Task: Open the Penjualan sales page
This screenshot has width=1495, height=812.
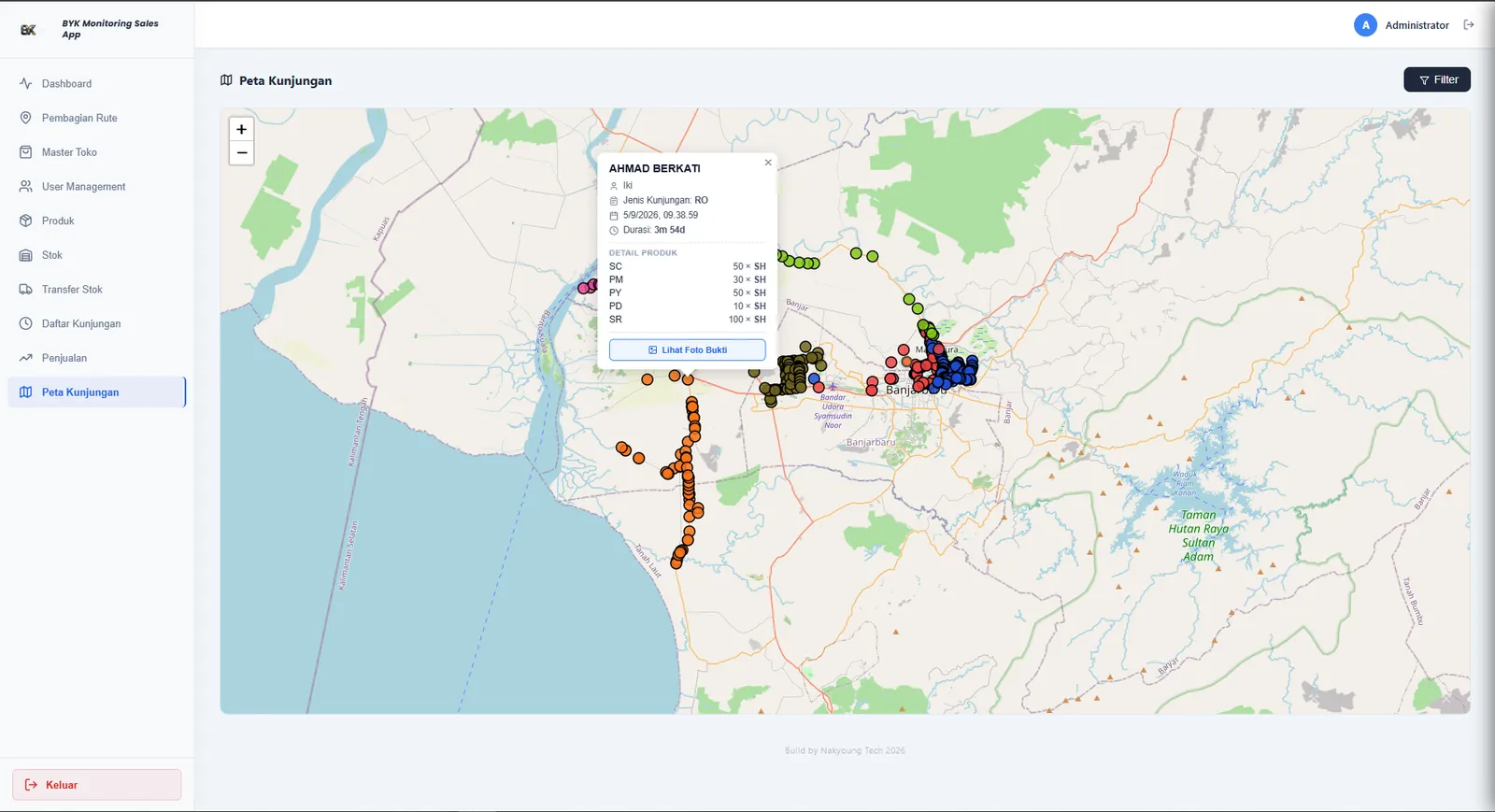Action: (97, 358)
